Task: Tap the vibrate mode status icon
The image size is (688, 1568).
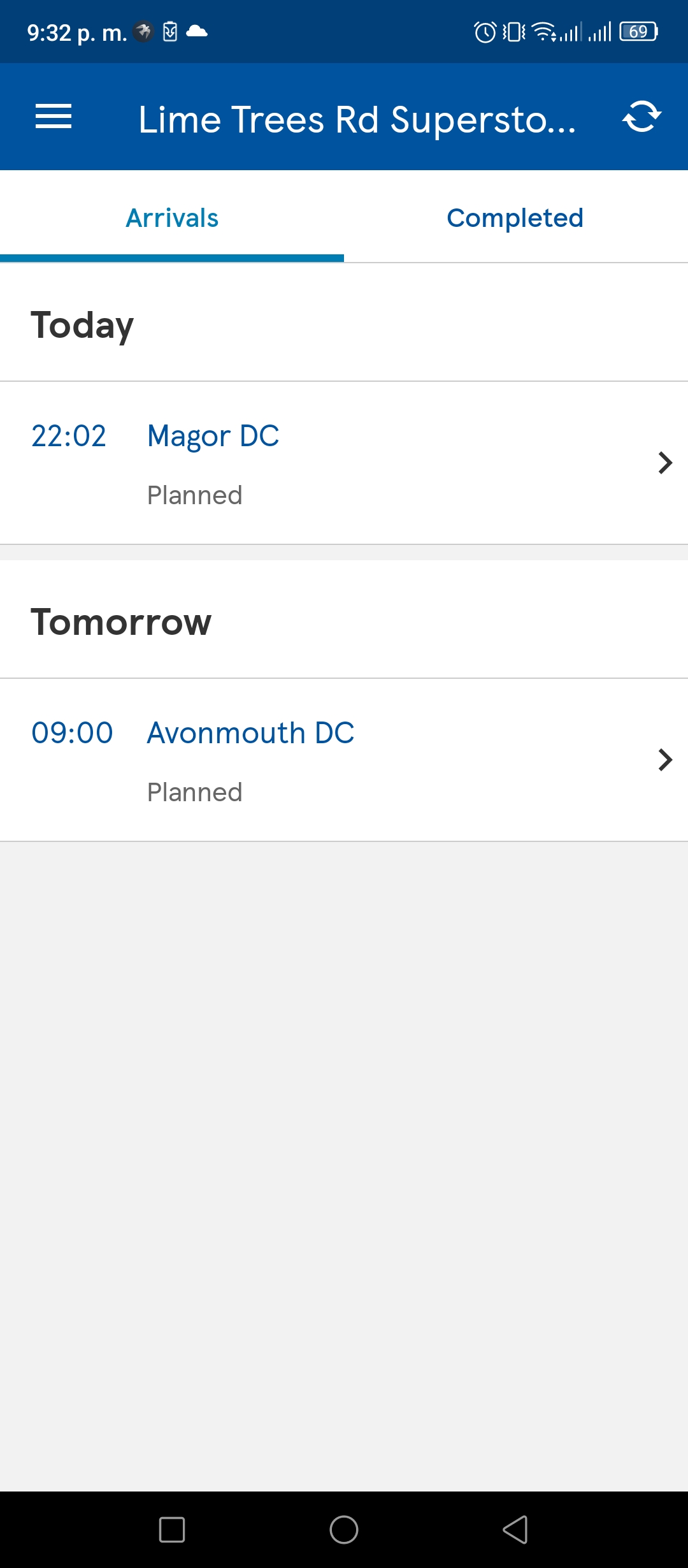Action: 515,32
